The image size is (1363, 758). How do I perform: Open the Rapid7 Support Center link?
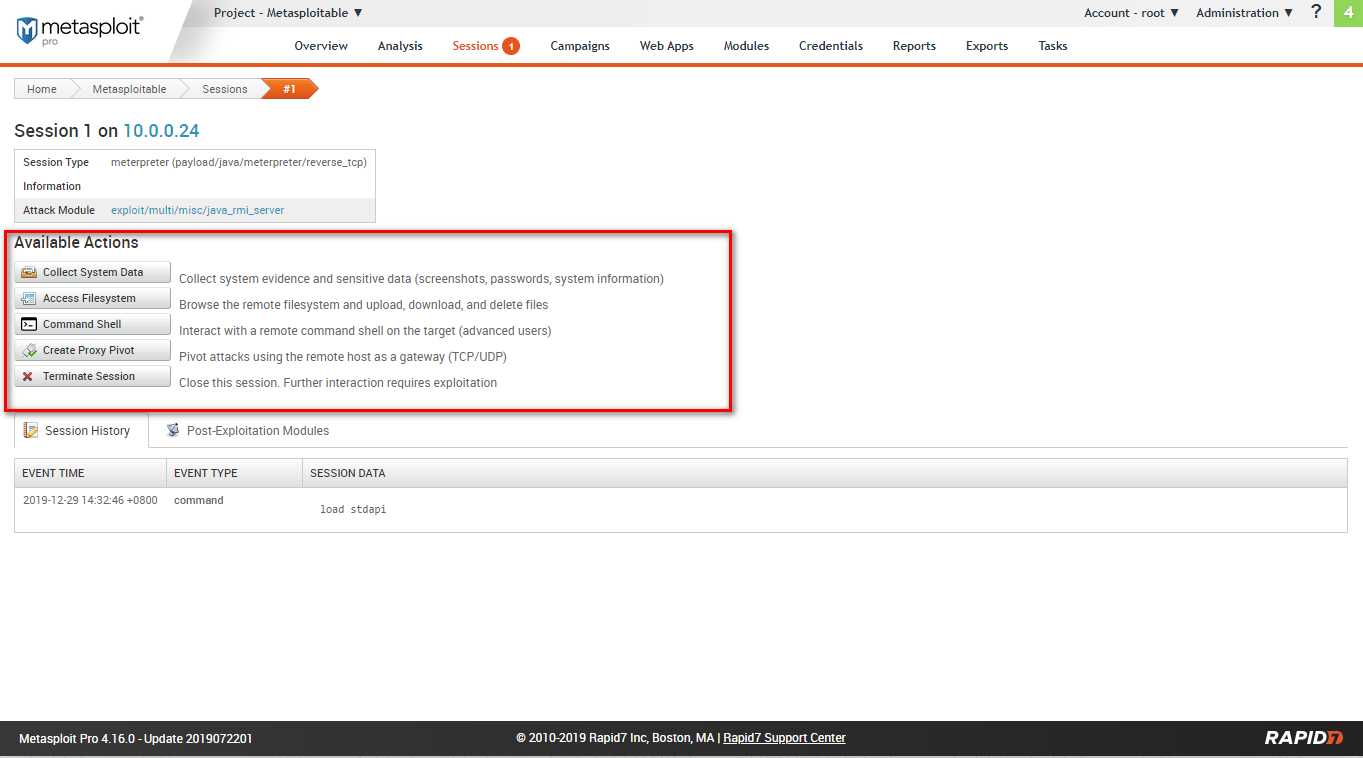click(784, 738)
